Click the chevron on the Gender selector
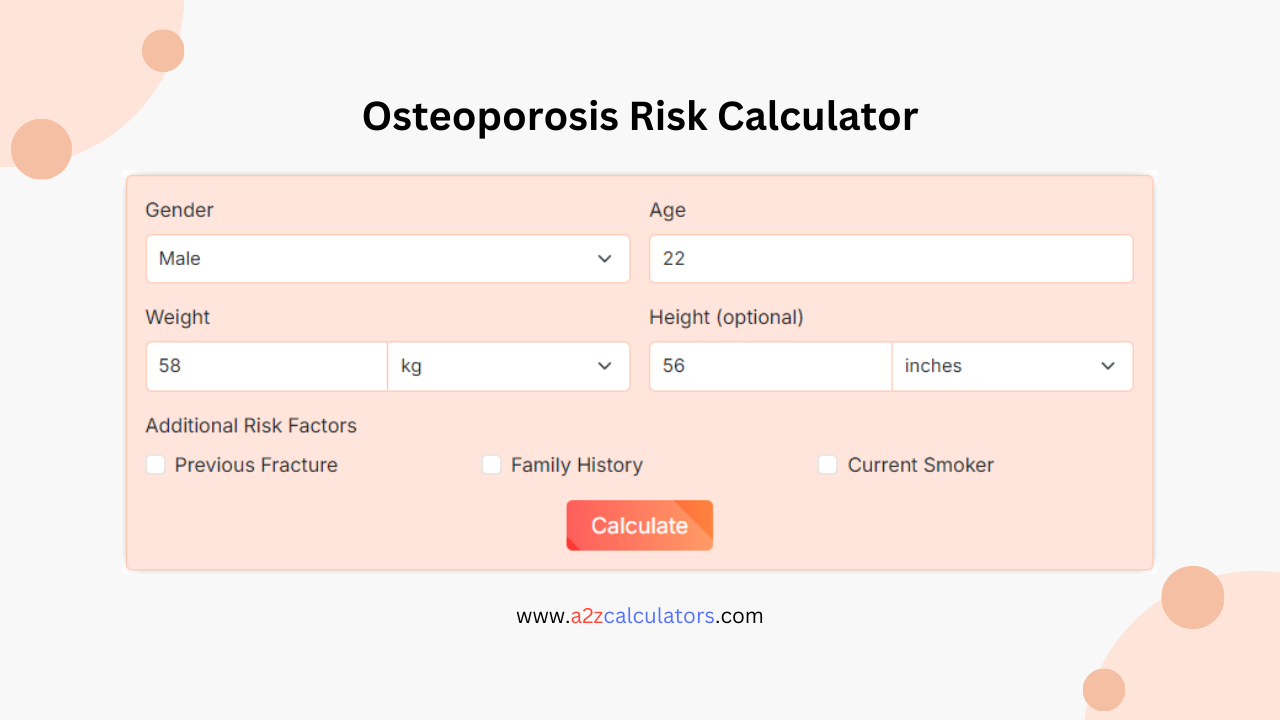Viewport: 1280px width, 720px height. click(604, 258)
